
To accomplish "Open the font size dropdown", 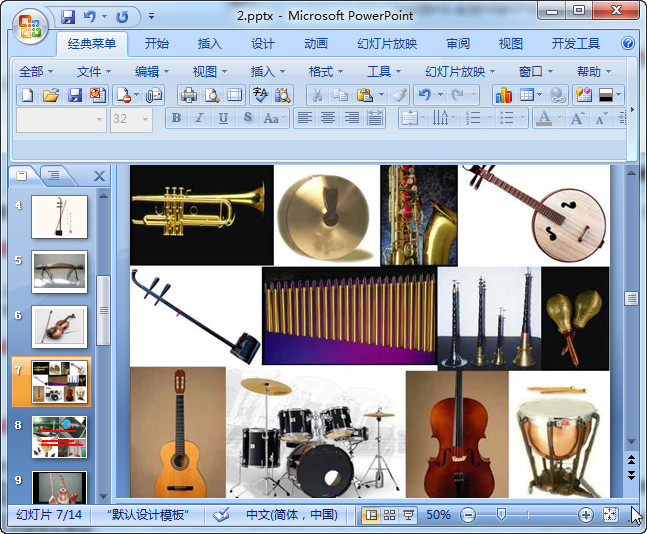I will click(145, 118).
